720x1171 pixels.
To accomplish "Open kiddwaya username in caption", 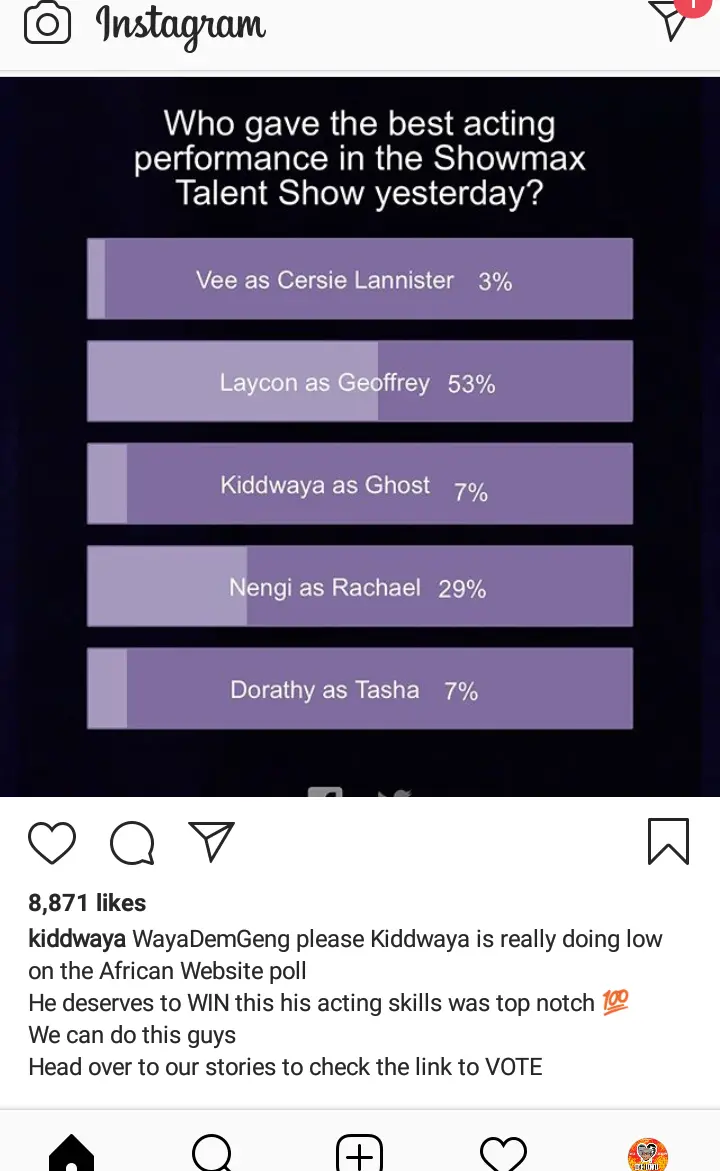I will click(77, 939).
